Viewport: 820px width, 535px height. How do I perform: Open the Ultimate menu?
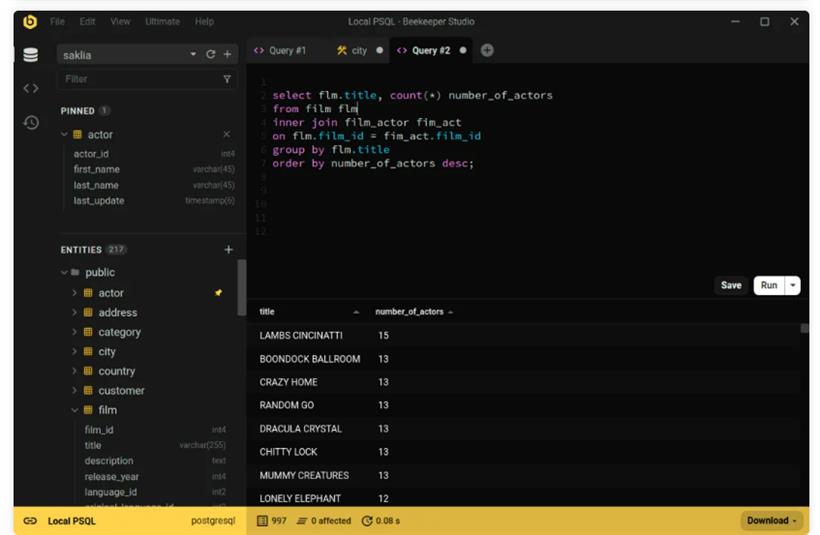[162, 21]
